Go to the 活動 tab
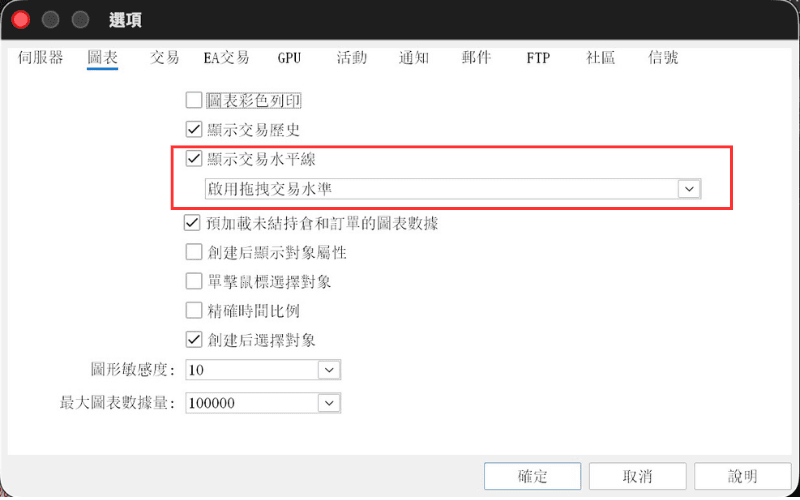 (352, 58)
